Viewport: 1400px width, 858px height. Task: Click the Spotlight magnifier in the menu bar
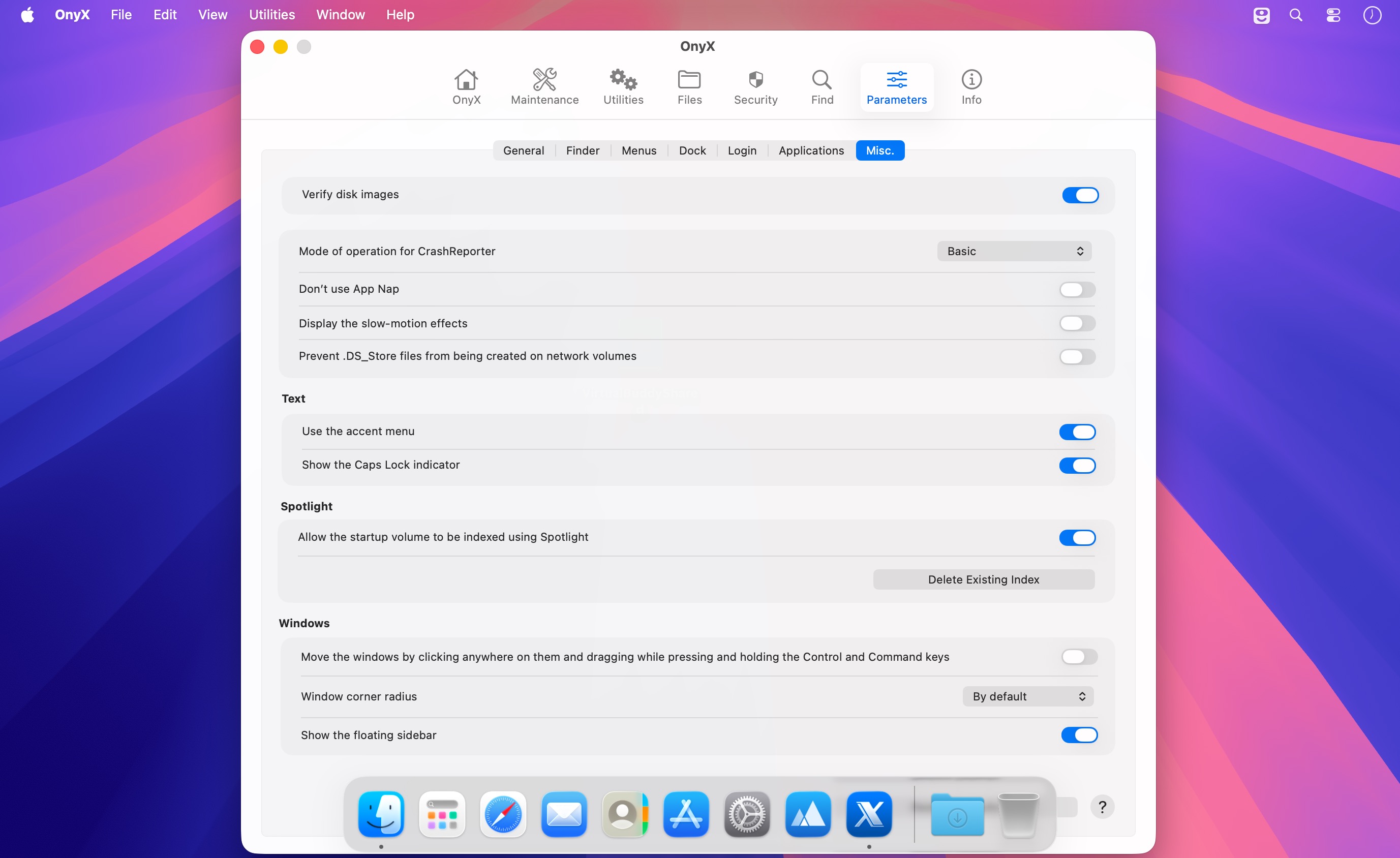click(x=1295, y=15)
